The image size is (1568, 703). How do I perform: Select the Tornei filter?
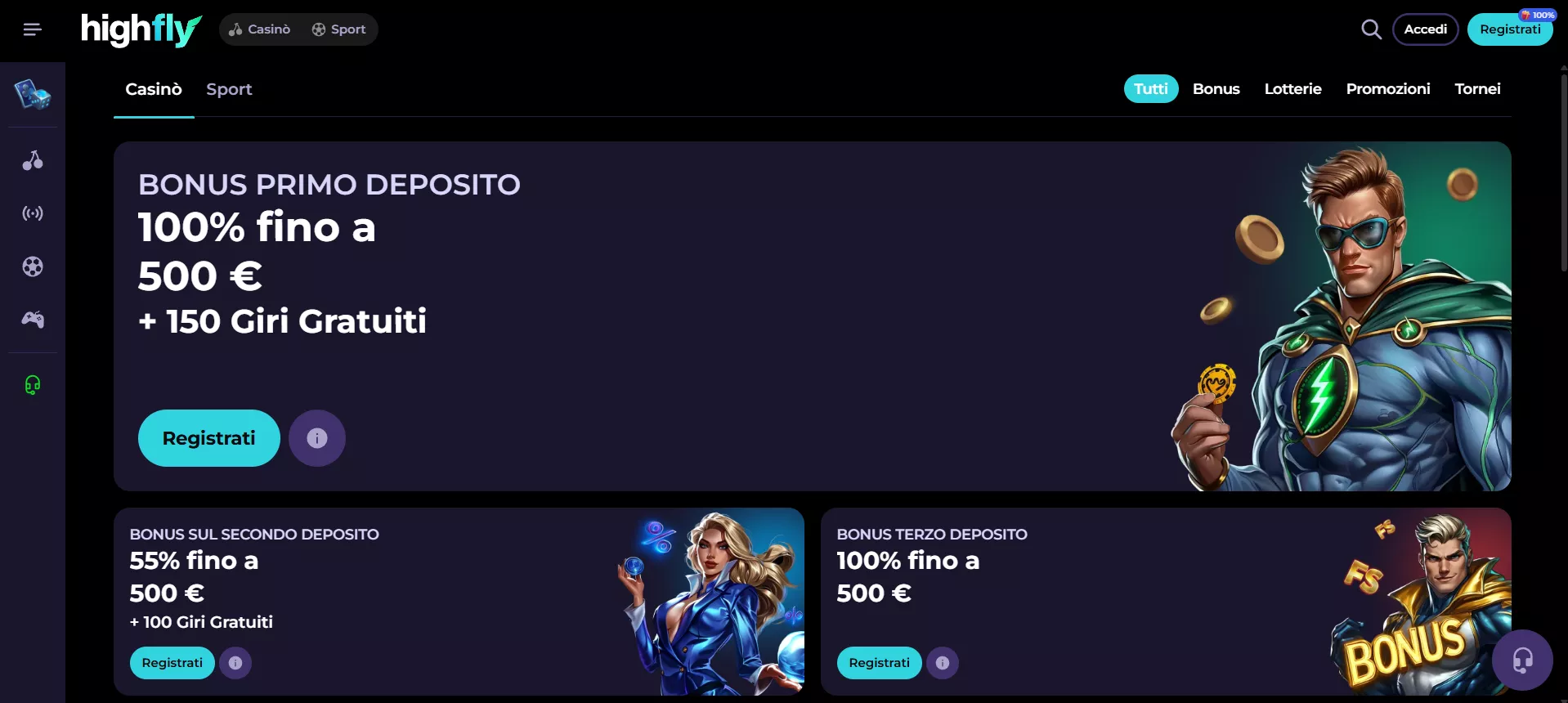1477,89
